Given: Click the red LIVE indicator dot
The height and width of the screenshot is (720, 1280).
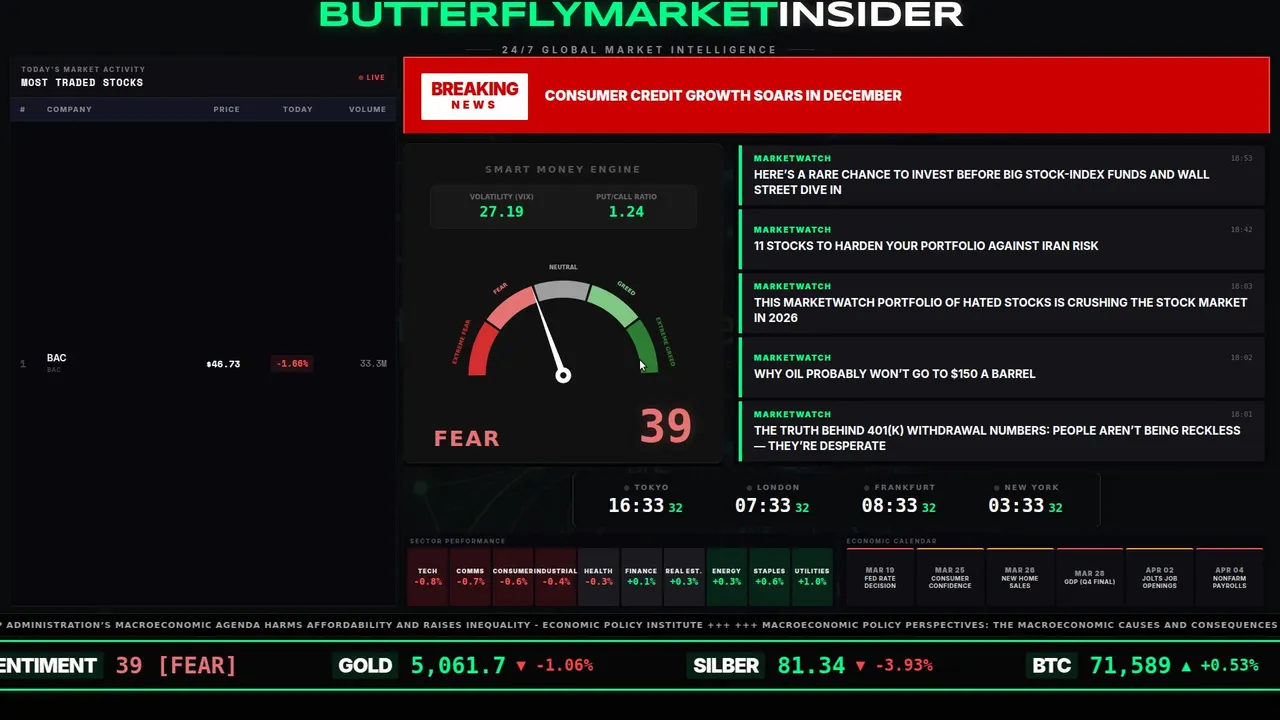Looking at the screenshot, I should point(361,78).
